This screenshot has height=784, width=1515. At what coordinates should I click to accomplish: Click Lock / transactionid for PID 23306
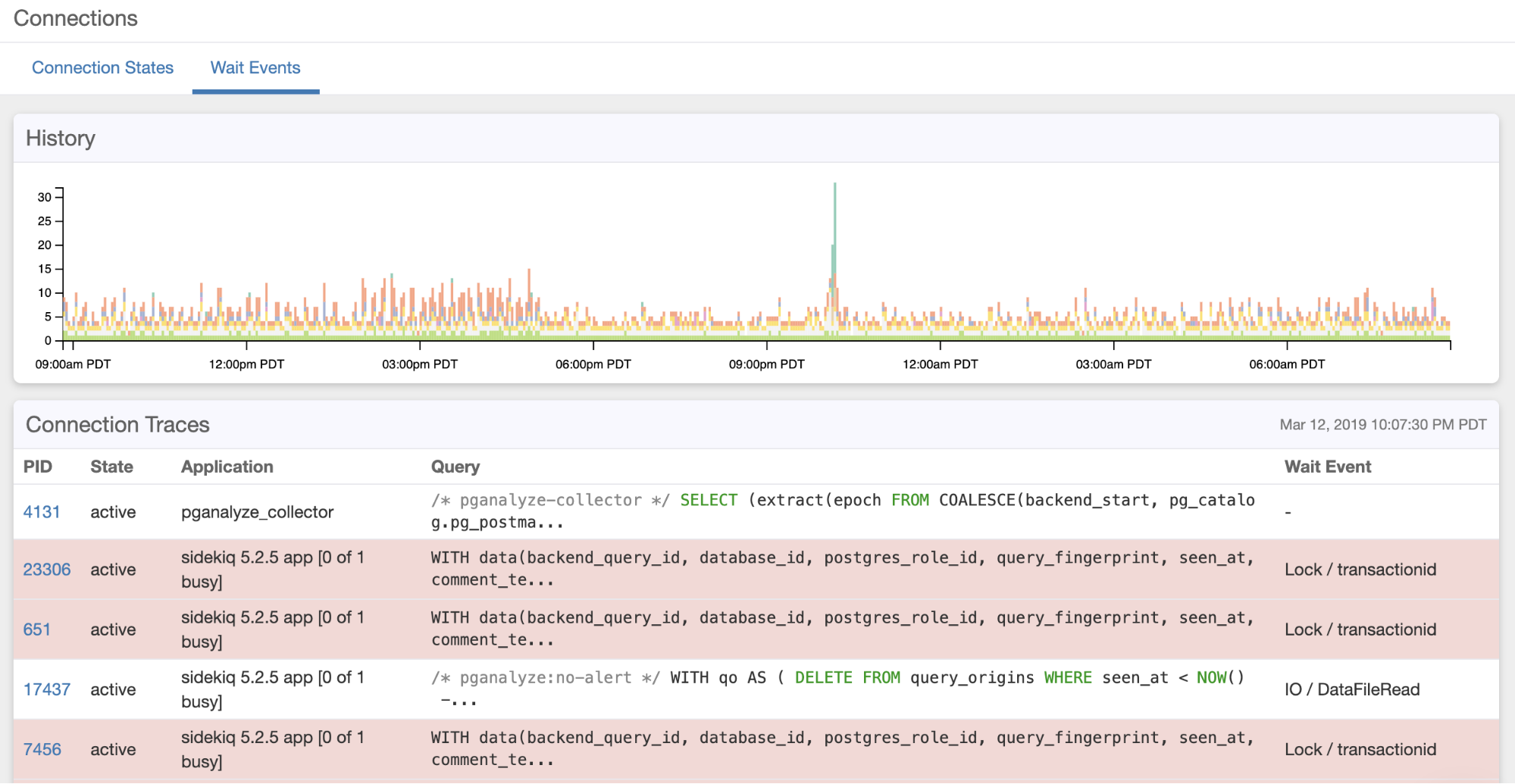click(1360, 570)
